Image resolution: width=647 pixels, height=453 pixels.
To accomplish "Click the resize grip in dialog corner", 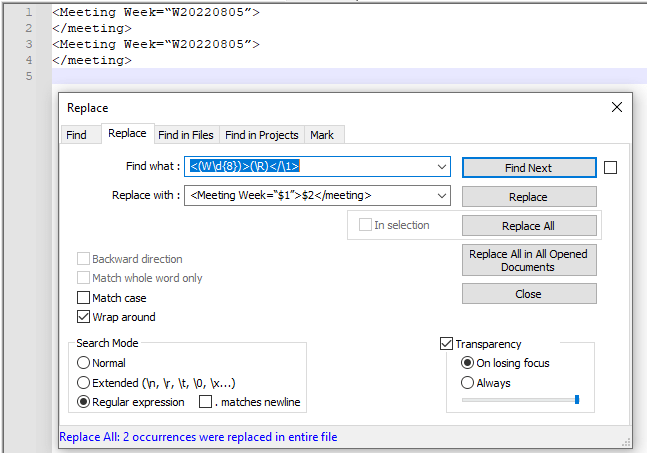I will [626, 443].
